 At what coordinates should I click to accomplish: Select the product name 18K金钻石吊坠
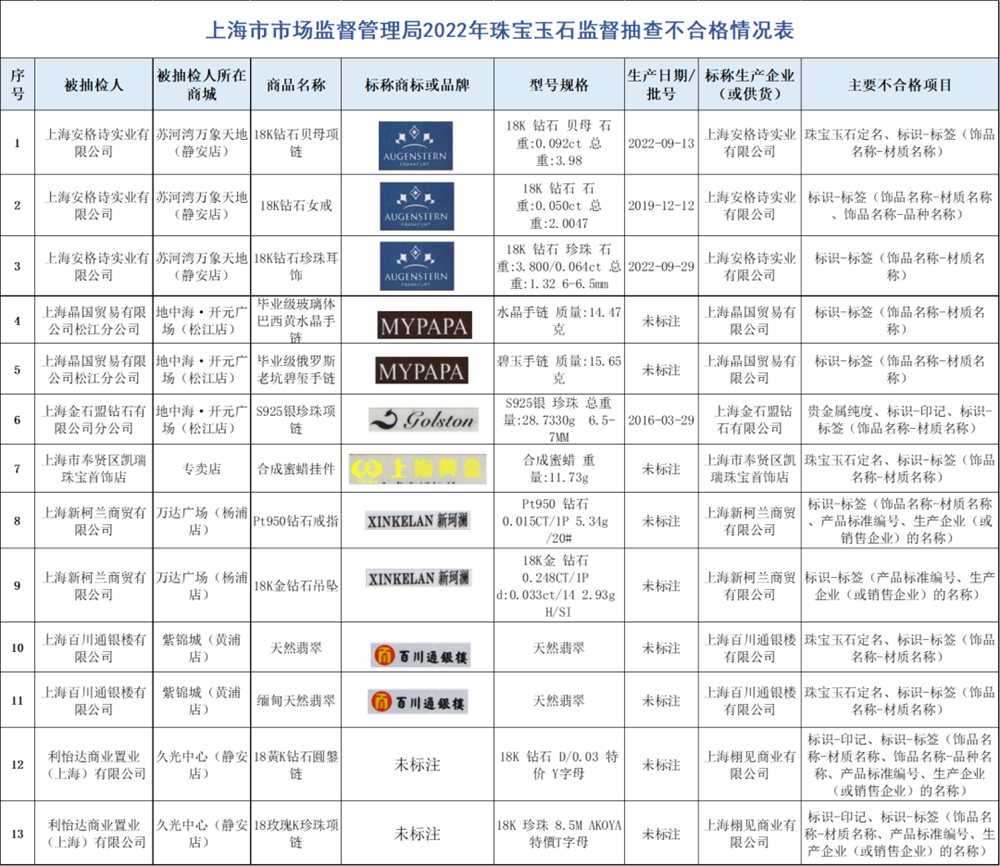(x=296, y=585)
